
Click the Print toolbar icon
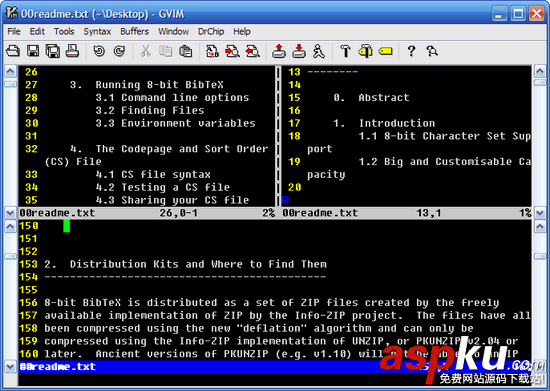[73, 51]
